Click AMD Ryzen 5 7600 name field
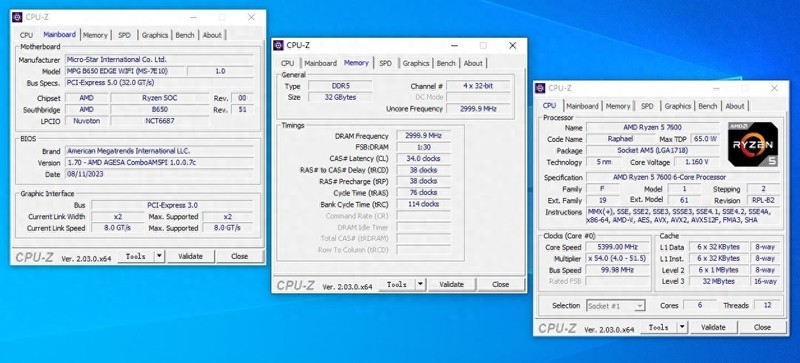The image size is (800, 363). 652,127
